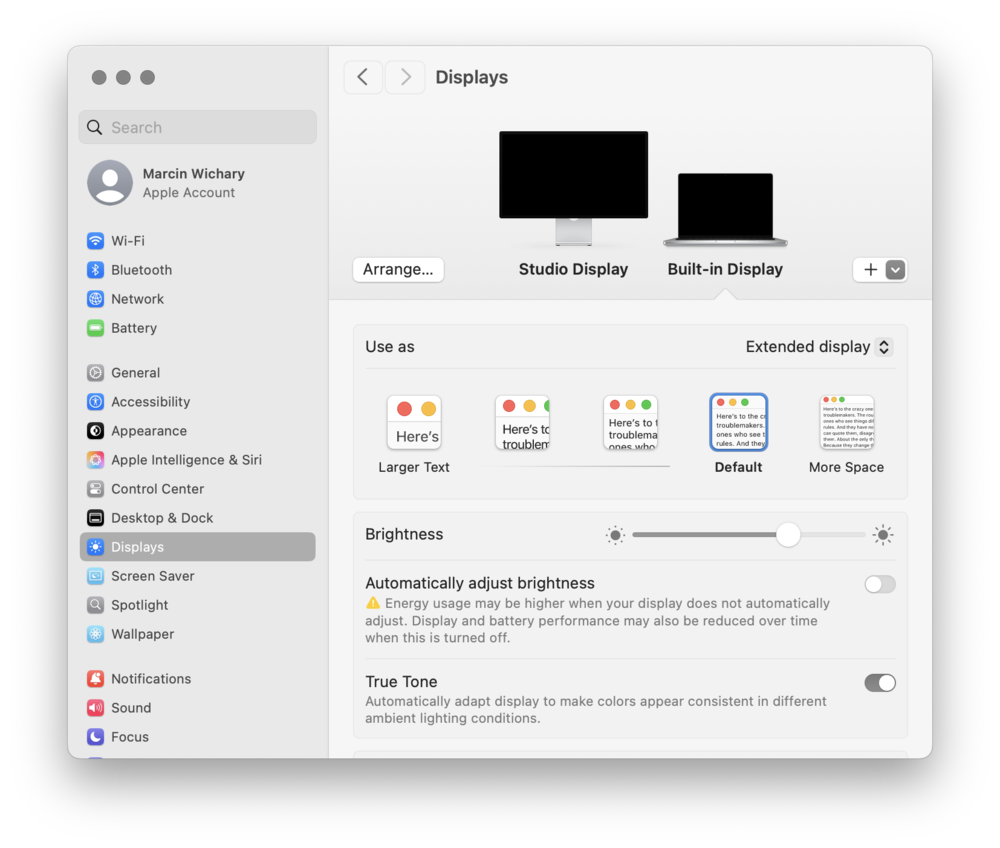
Task: Open Battery settings pane
Action: tap(198, 328)
